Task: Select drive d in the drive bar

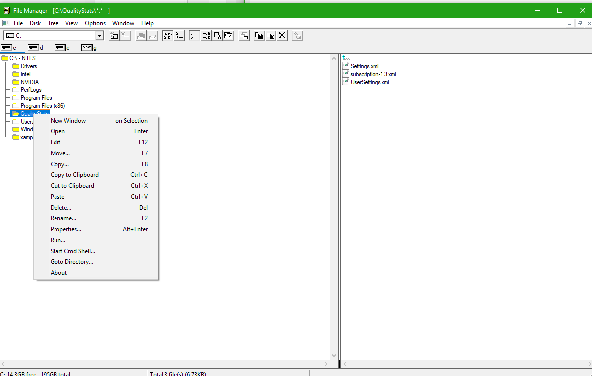Action: tap(36, 48)
